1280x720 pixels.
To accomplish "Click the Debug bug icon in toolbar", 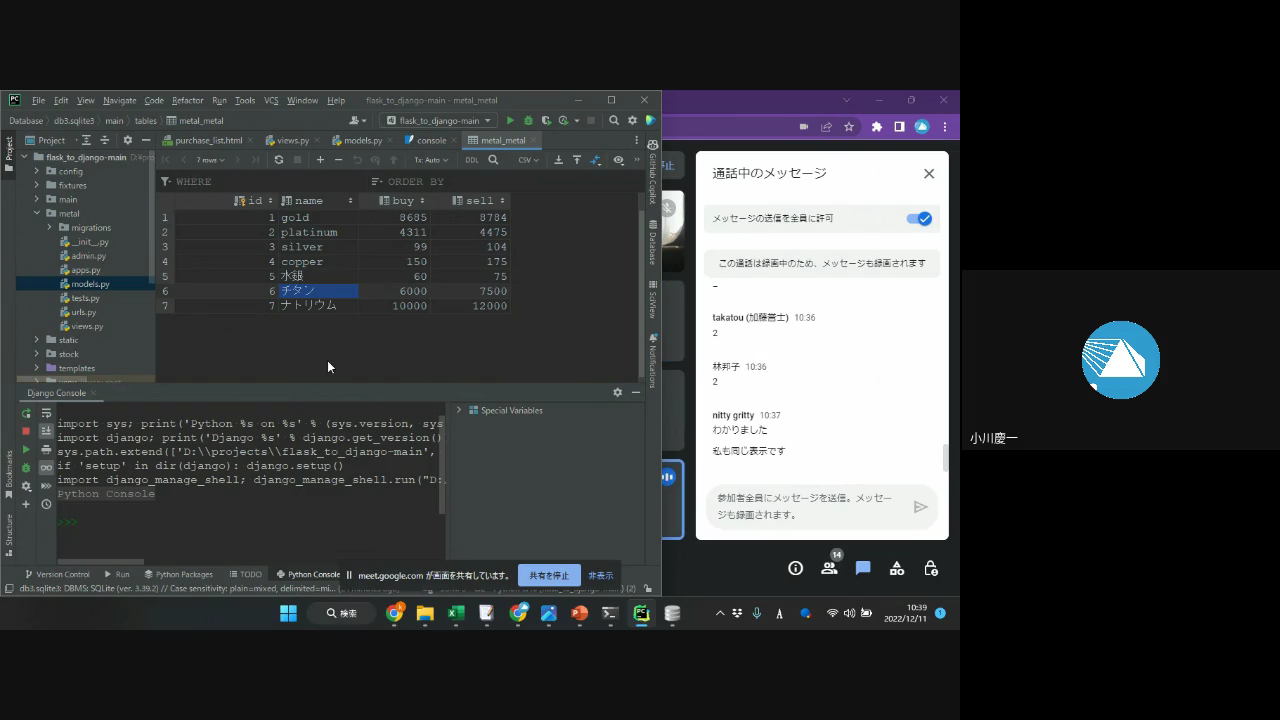I will pos(529,121).
